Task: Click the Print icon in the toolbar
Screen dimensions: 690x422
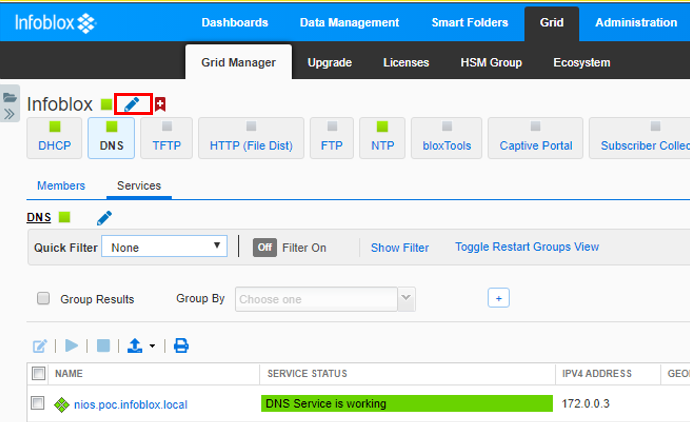Action: (x=181, y=346)
